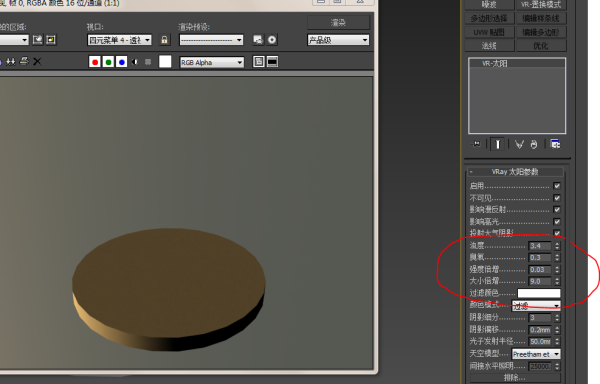The height and width of the screenshot is (384, 600).
Task: Click the 编辑多边形 modifier button
Action: pos(541,32)
